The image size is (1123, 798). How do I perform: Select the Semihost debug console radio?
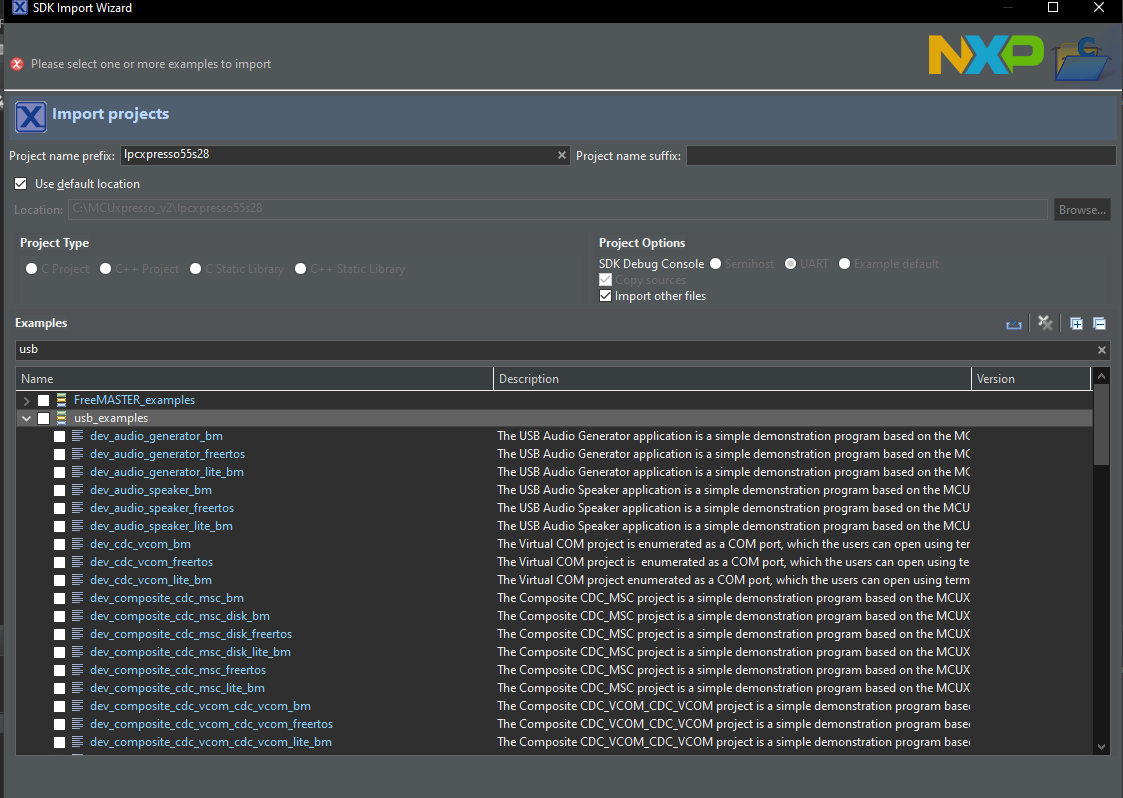pos(715,264)
